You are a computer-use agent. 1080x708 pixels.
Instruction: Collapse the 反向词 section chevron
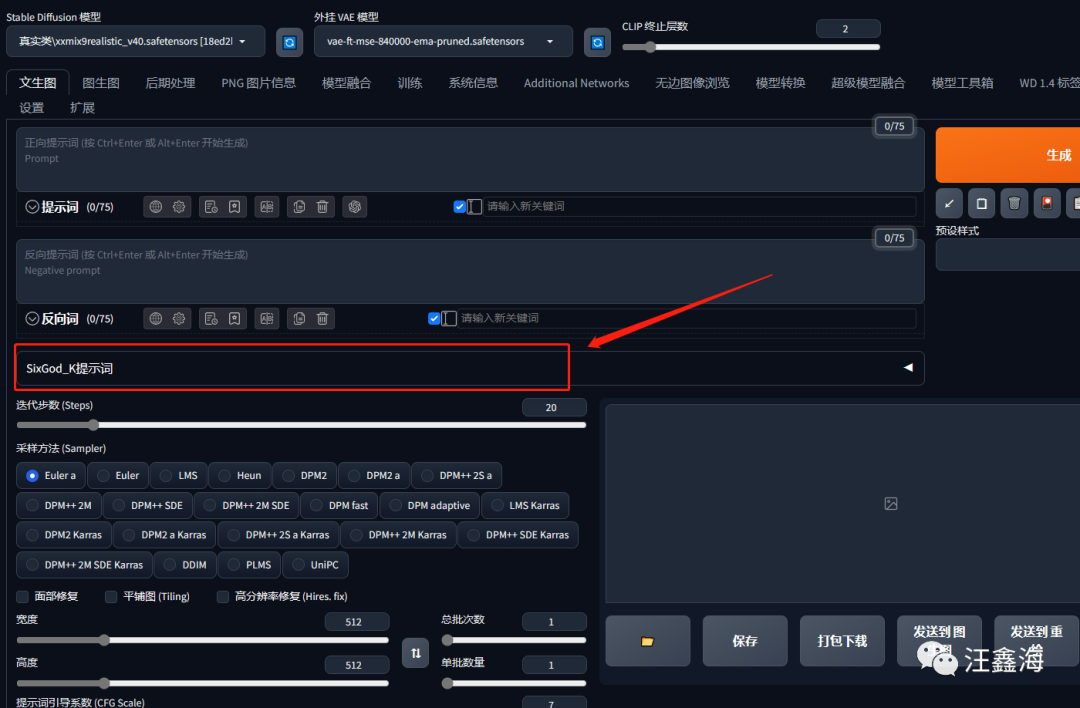tap(32, 318)
